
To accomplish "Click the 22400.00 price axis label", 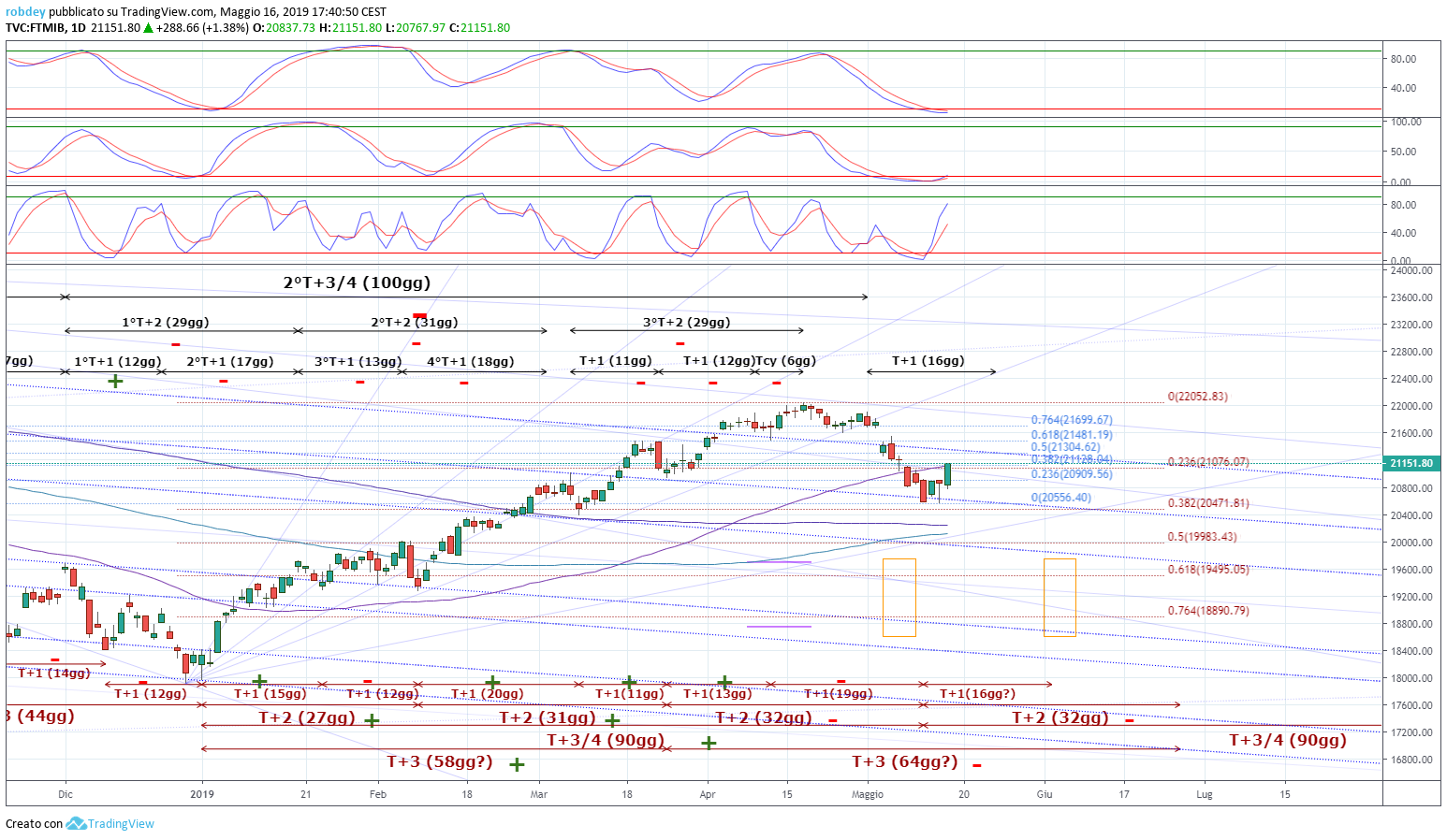I will click(x=1411, y=379).
